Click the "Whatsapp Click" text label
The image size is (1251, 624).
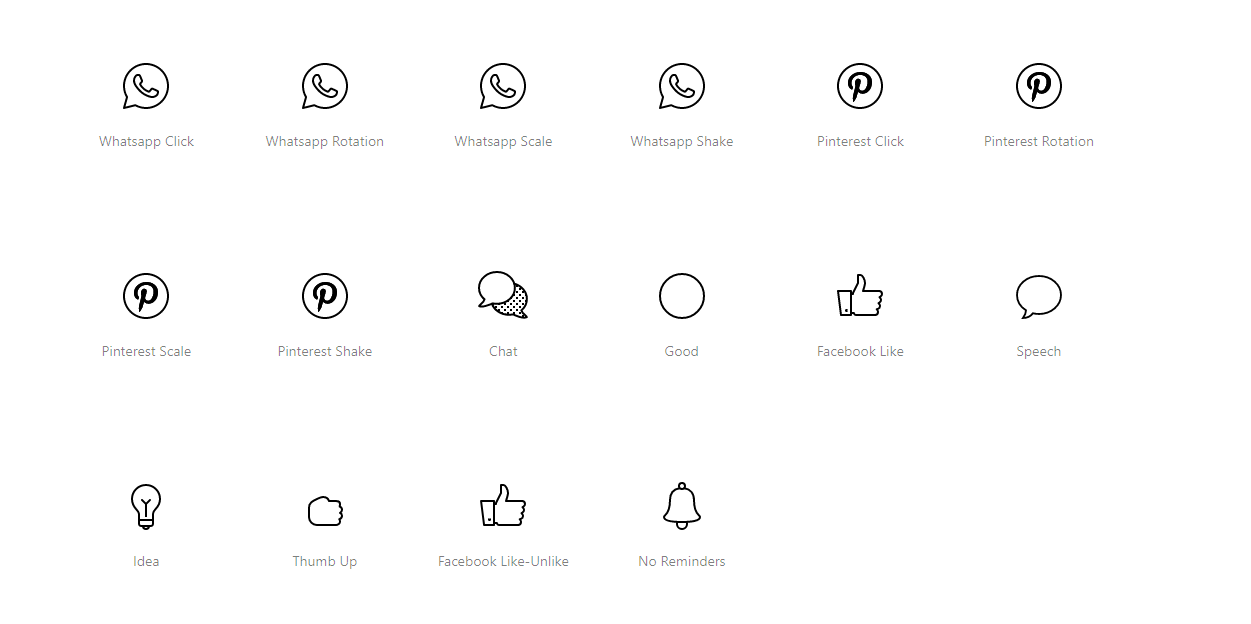146,141
